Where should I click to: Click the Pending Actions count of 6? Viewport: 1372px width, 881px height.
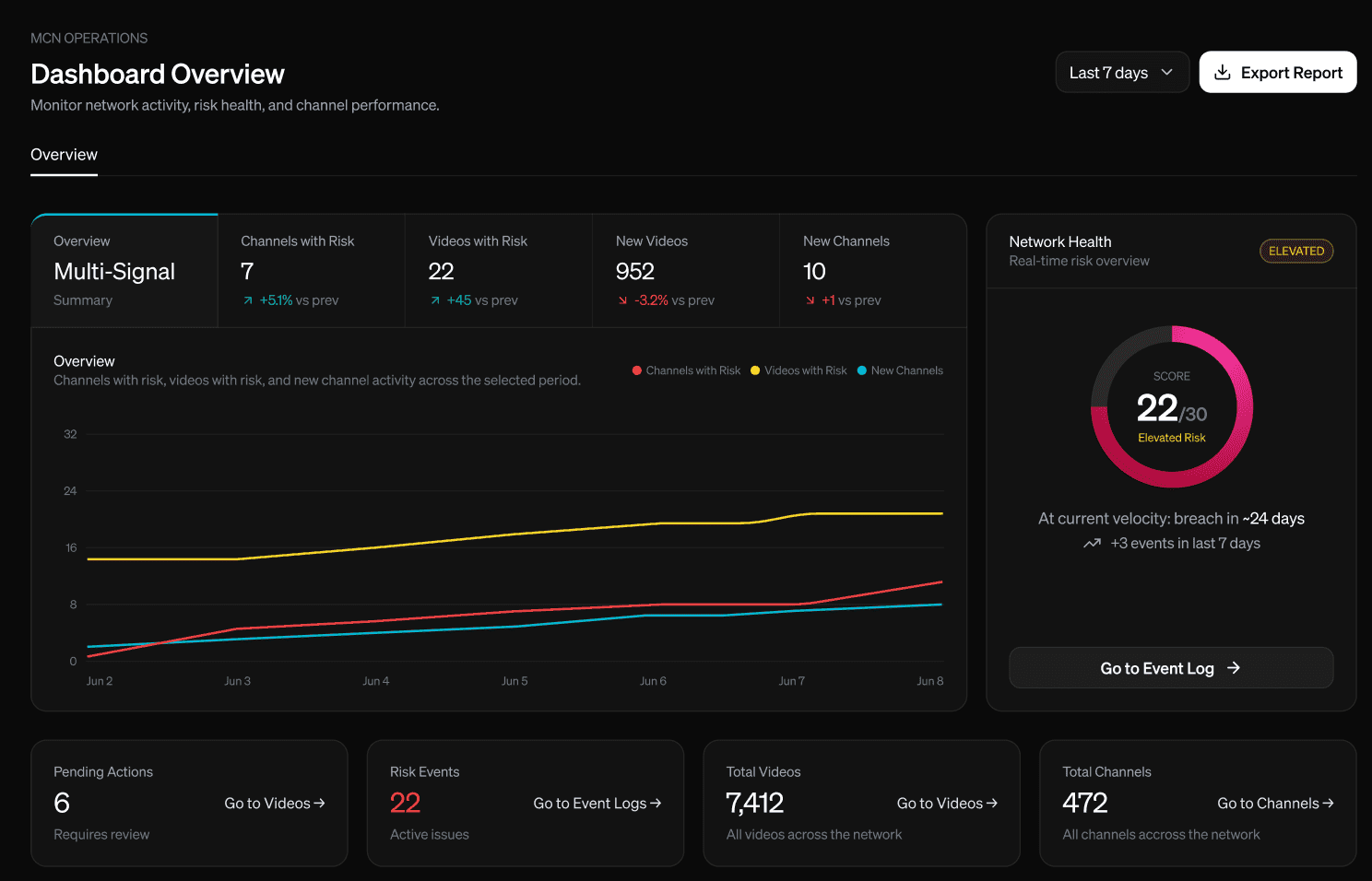[x=62, y=803]
